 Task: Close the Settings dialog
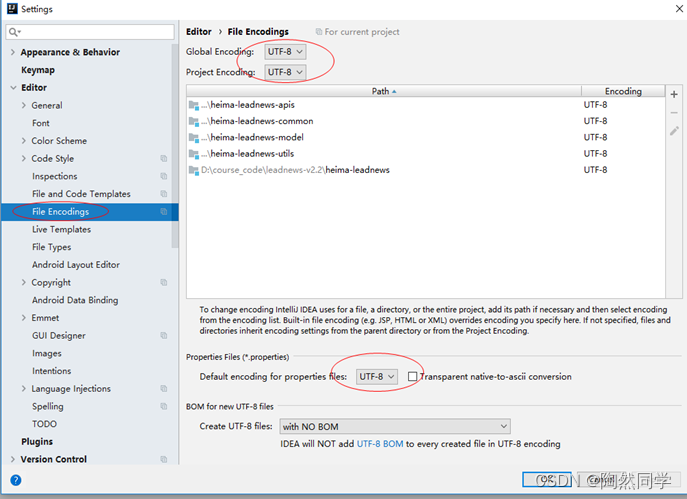(679, 9)
